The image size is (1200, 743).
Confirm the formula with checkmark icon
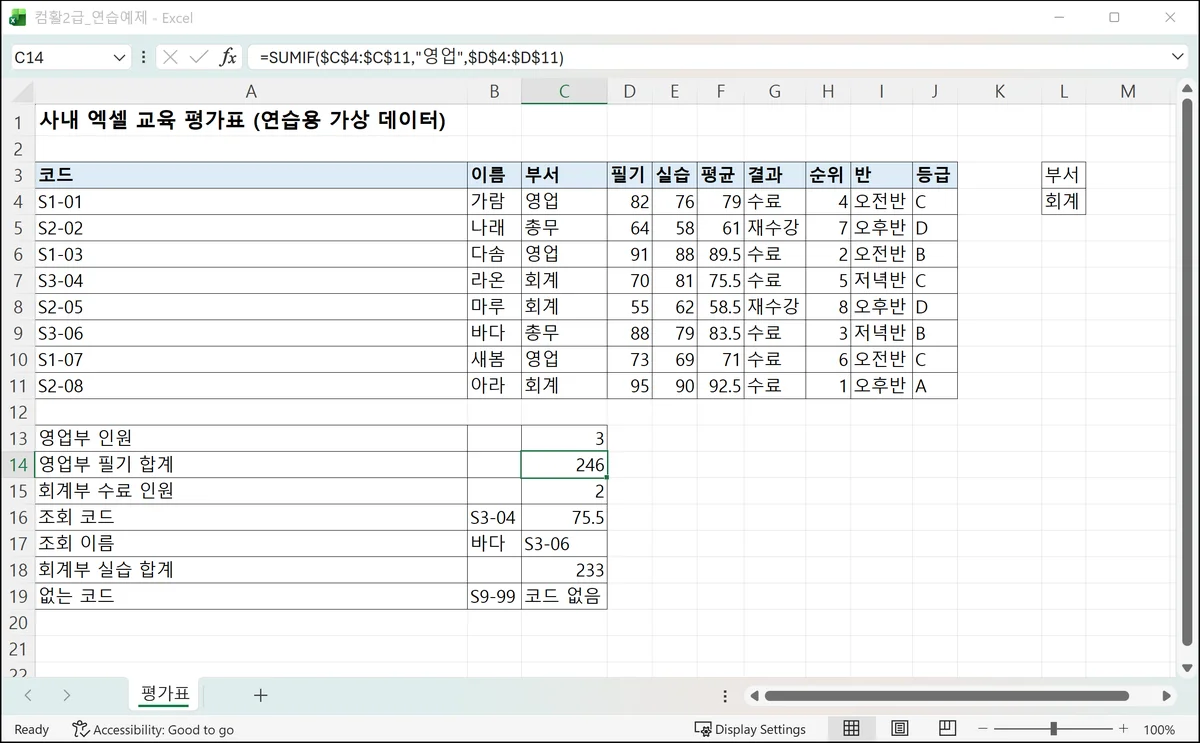coord(198,57)
